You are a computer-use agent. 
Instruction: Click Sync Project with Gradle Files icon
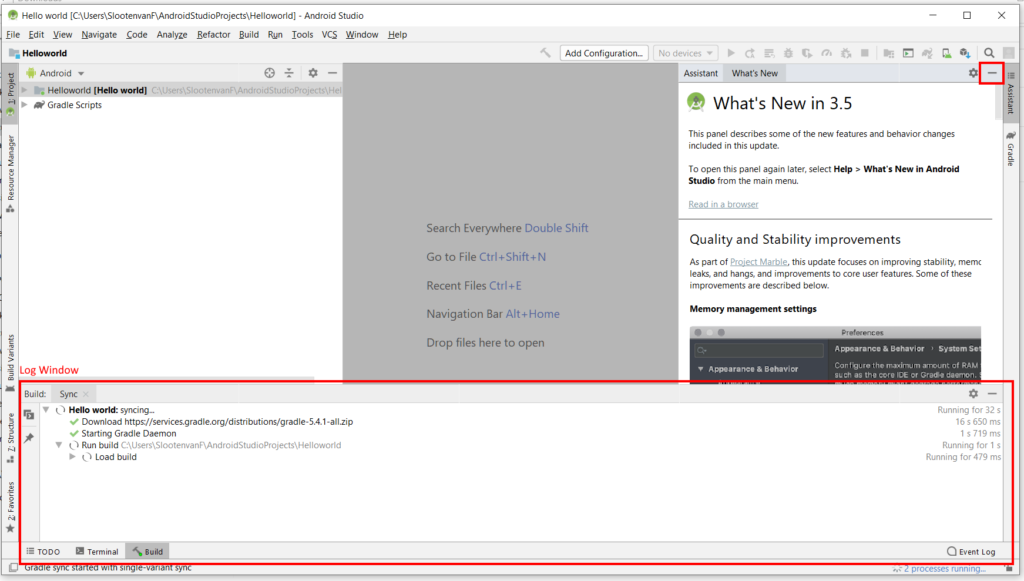pos(927,53)
